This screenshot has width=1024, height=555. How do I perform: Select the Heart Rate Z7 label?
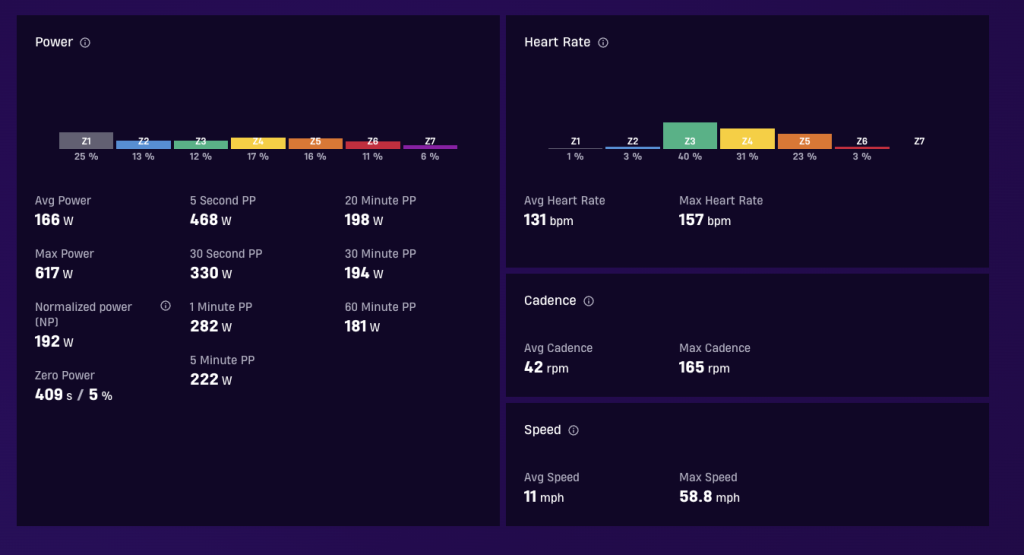920,141
